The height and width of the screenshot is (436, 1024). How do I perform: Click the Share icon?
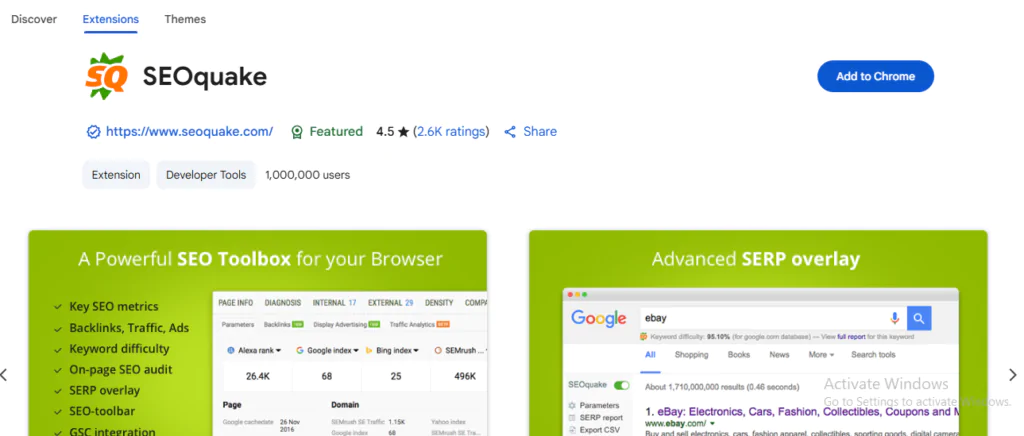[x=510, y=132]
